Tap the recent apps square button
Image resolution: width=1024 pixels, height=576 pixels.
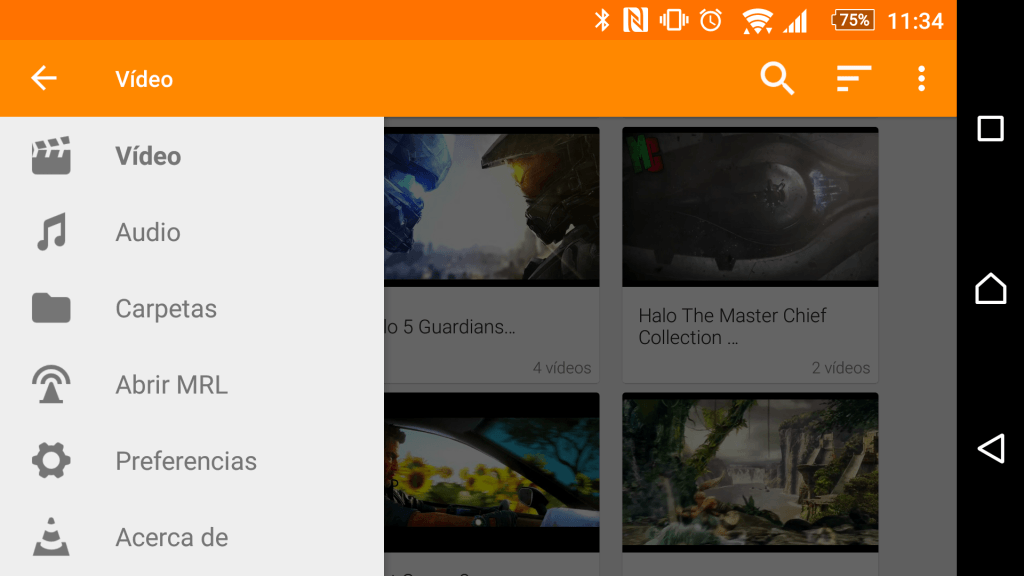990,128
